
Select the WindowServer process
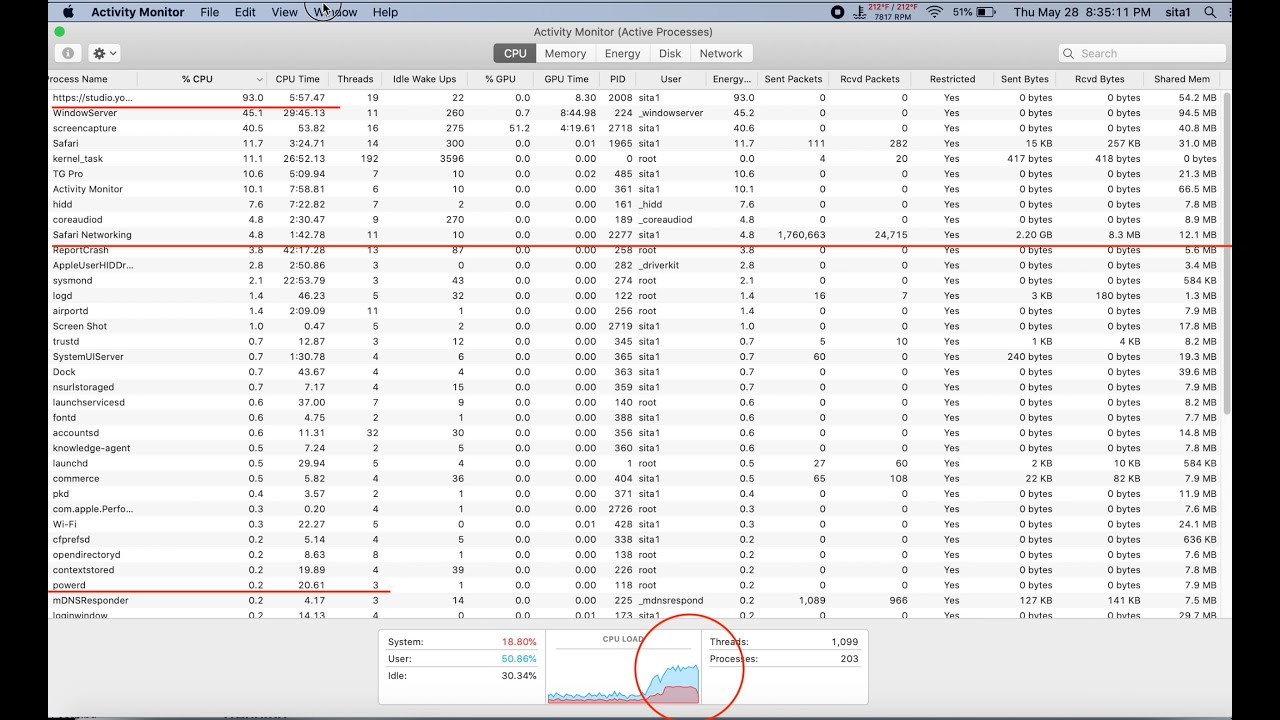[634, 113]
